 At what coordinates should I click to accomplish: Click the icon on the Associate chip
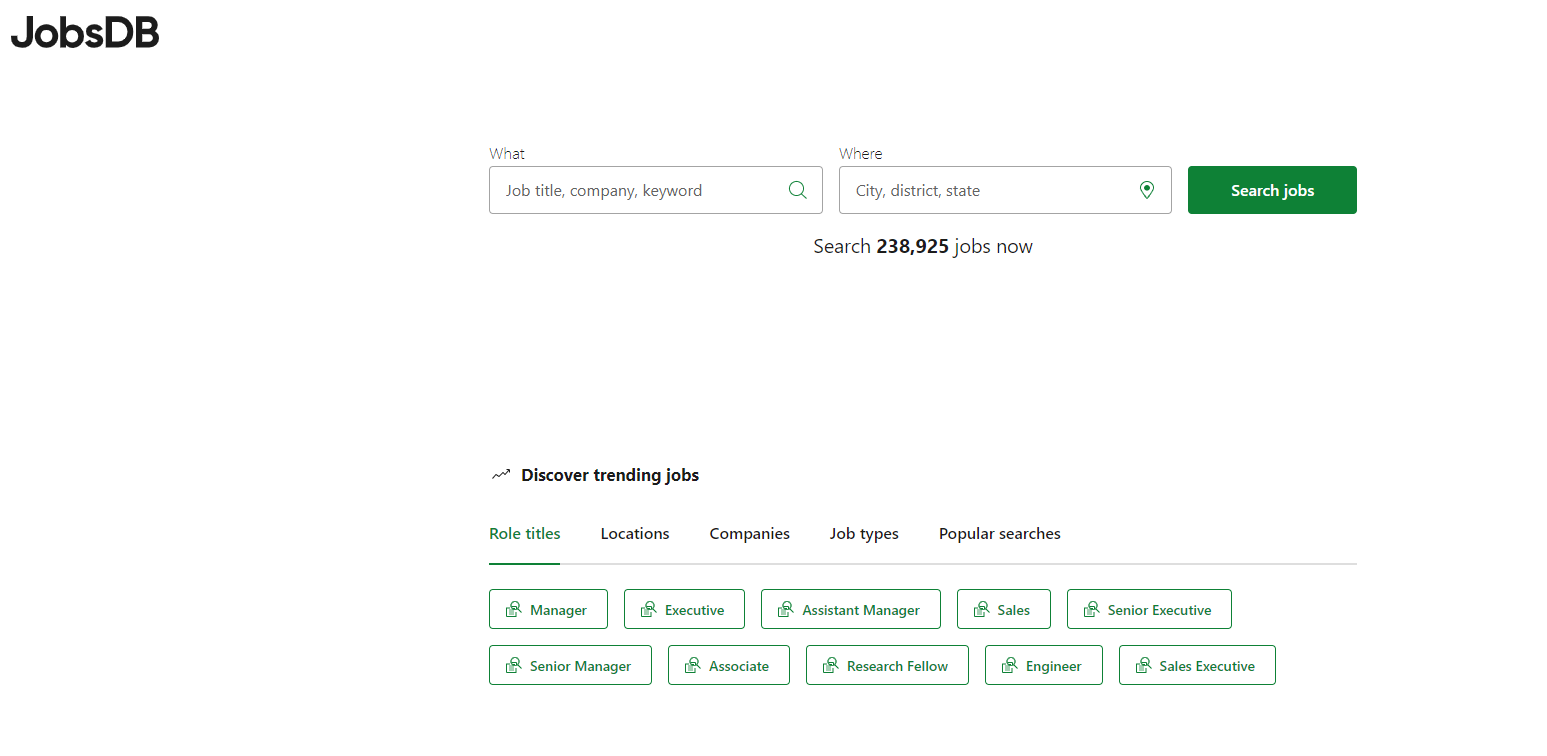coord(693,665)
